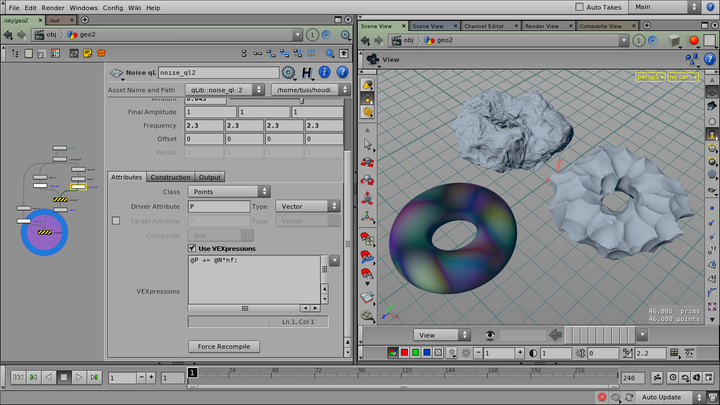Open the persp1 viewport menu
The width and height of the screenshot is (720, 405).
click(649, 76)
